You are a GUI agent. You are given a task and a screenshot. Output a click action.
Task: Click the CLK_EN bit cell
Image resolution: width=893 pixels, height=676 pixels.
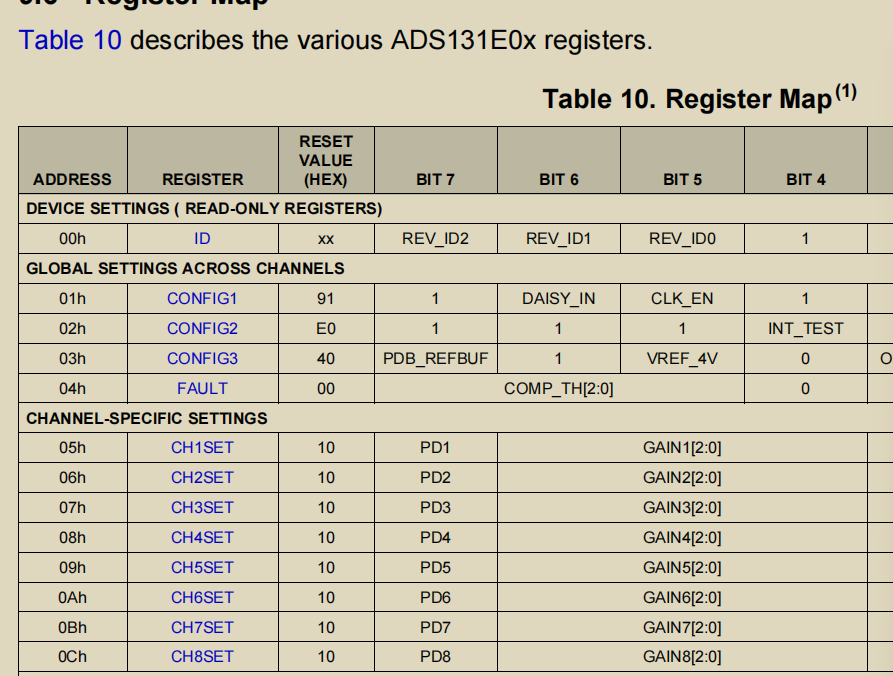click(682, 298)
